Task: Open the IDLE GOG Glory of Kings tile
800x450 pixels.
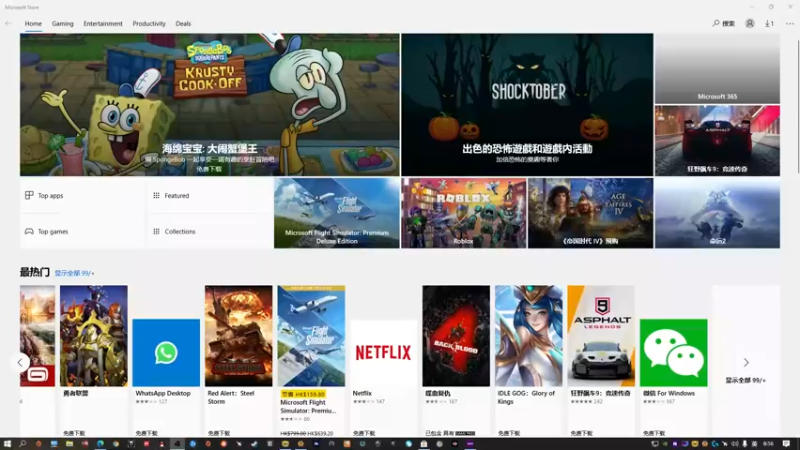Action: coord(529,336)
